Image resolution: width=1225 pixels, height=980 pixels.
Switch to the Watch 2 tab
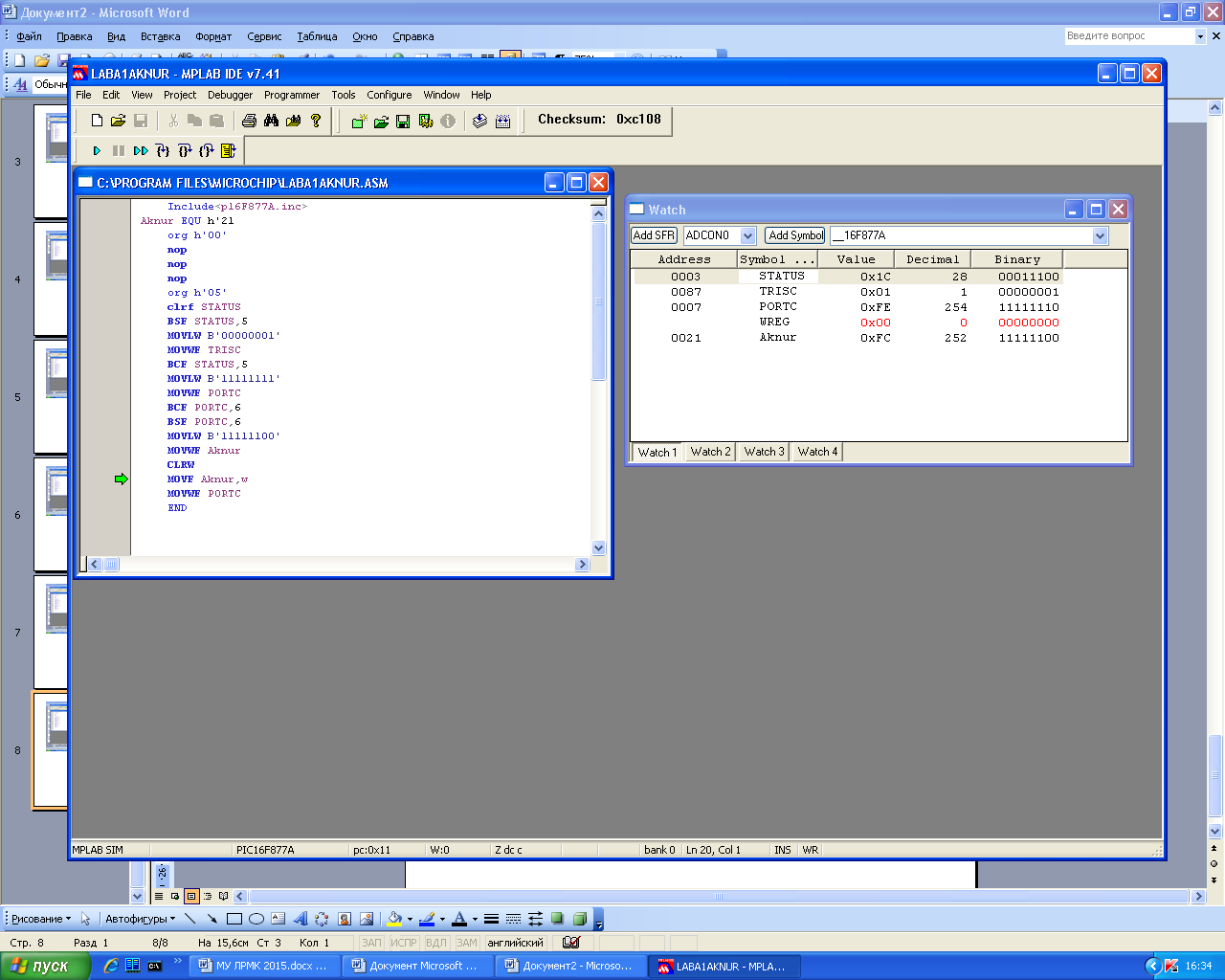[x=710, y=452]
